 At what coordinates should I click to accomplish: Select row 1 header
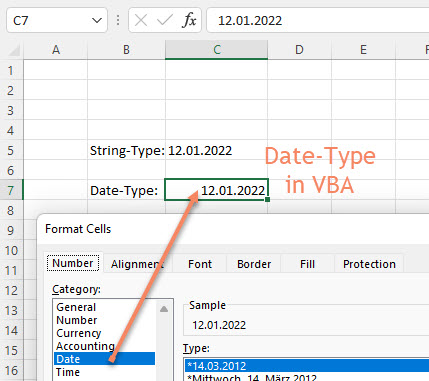11,70
